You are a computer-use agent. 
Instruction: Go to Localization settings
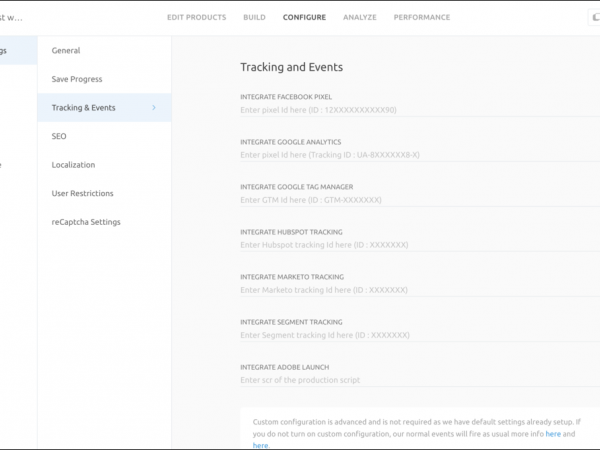(x=73, y=165)
